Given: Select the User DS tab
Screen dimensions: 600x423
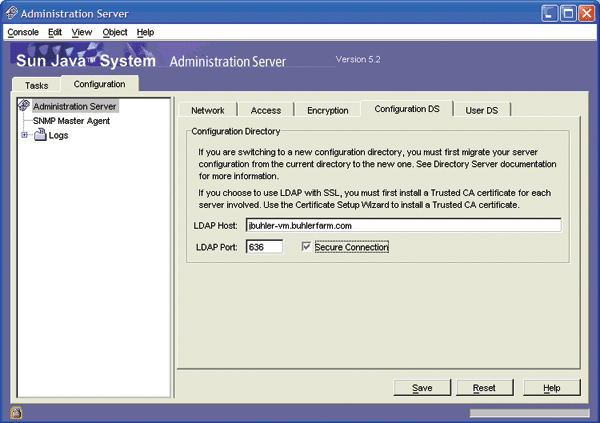Looking at the screenshot, I should click(x=481, y=110).
